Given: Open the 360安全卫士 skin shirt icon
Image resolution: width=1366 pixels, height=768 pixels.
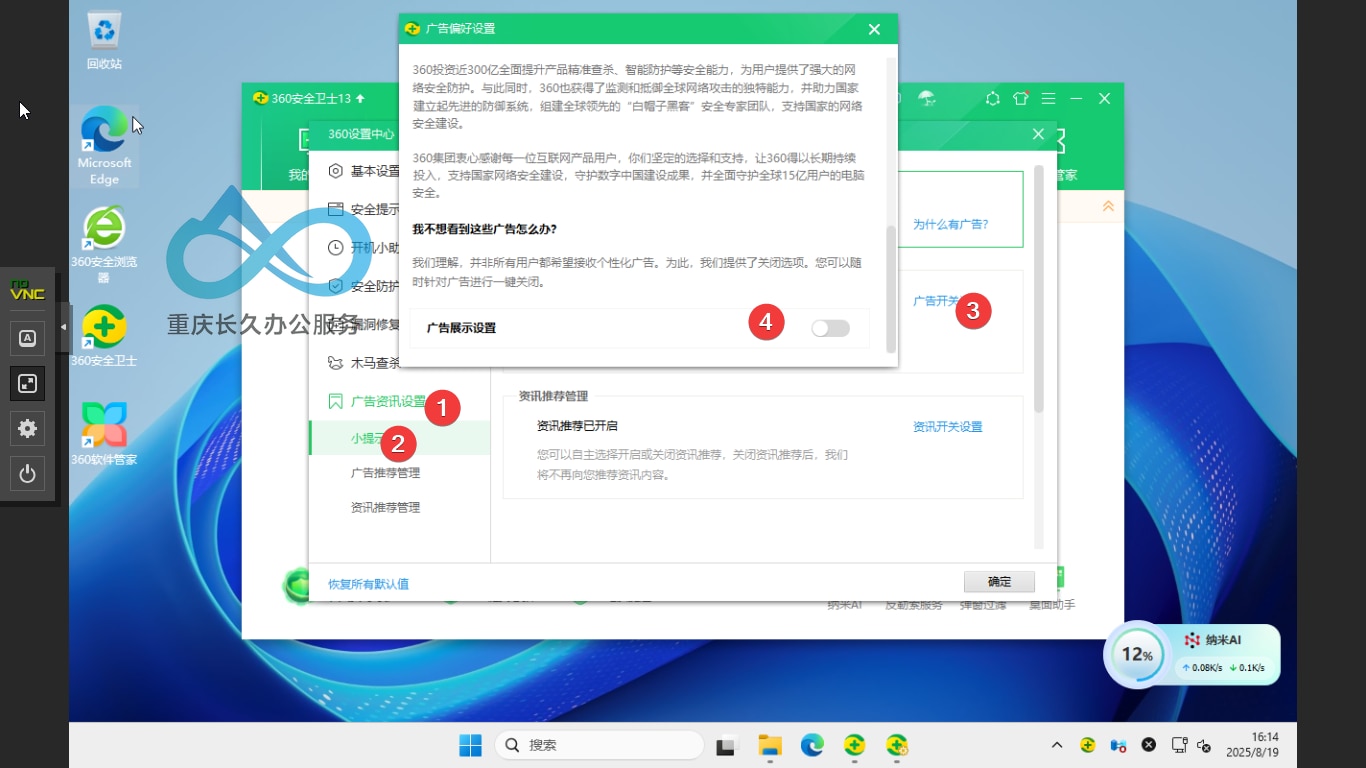Looking at the screenshot, I should click(1020, 98).
